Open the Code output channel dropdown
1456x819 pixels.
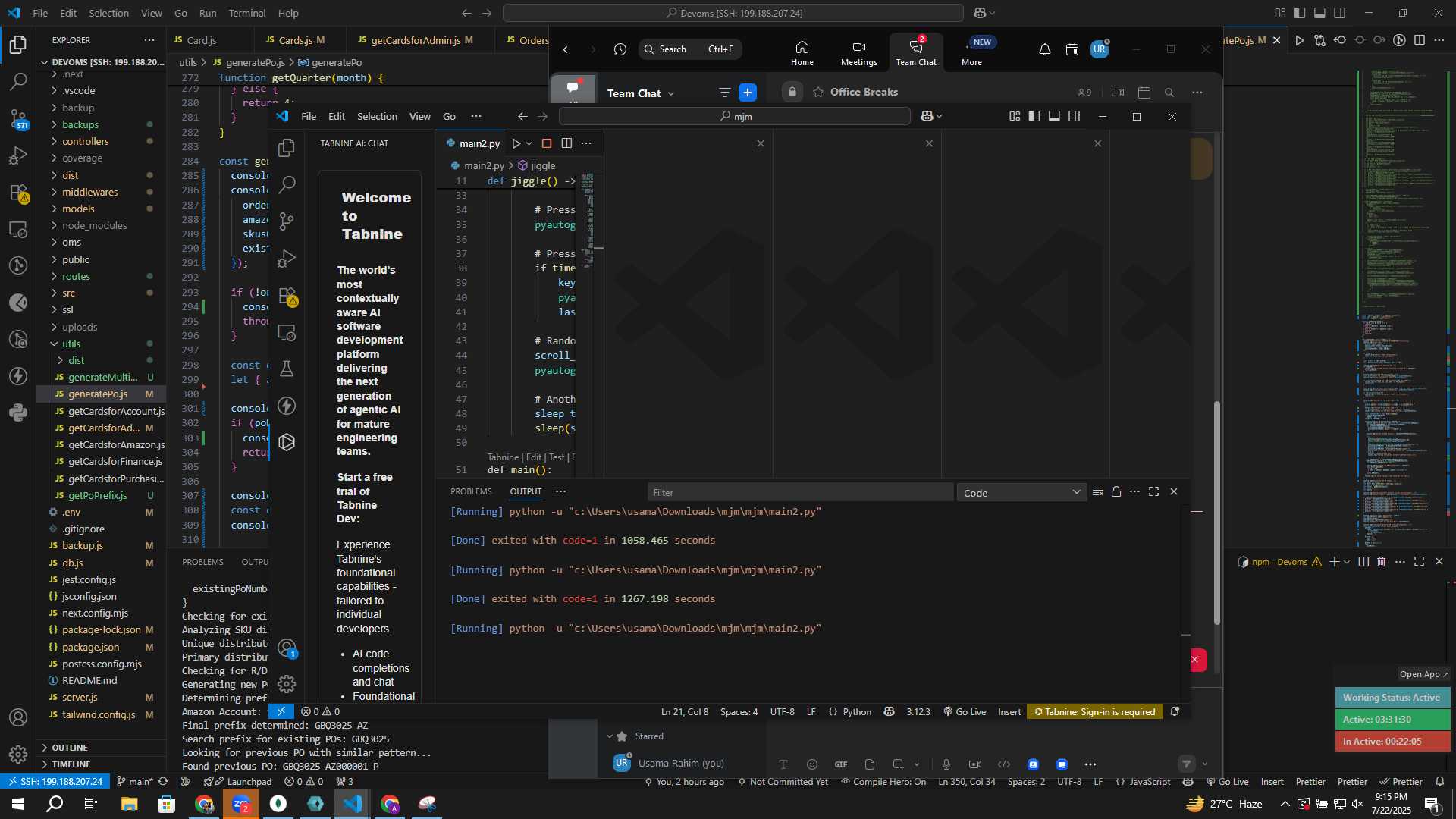(x=1021, y=493)
